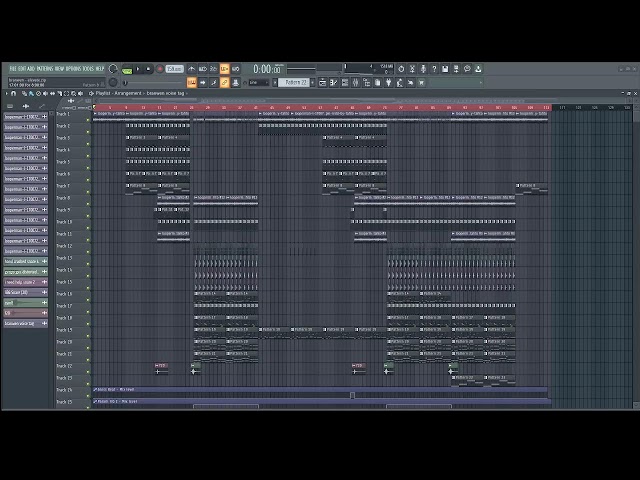
Task: Click the Stop button in the transport
Action: (x=148, y=69)
